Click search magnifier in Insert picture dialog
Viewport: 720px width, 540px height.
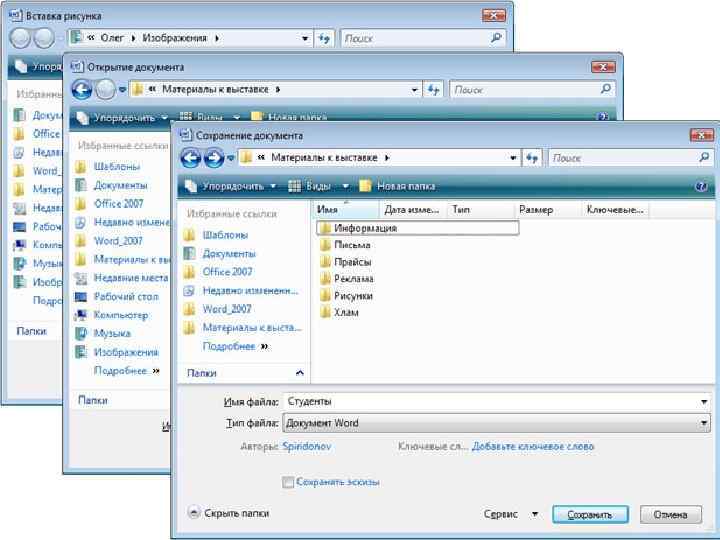[x=496, y=38]
